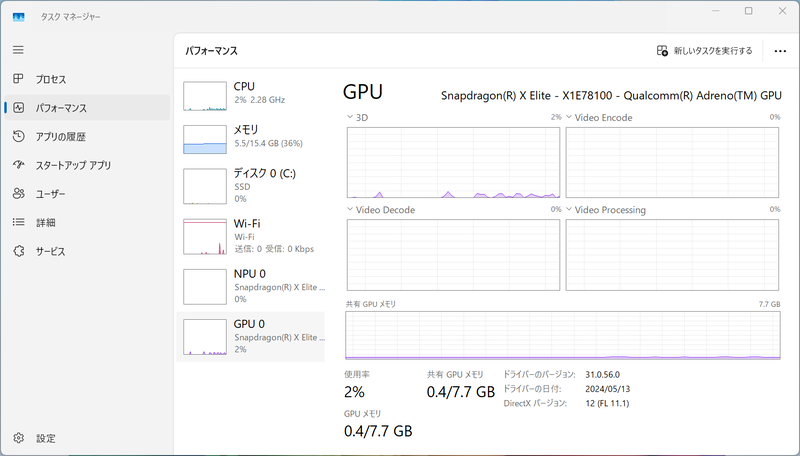
Task: Open the Video Processing engine dropdown chevron
Action: click(x=569, y=209)
